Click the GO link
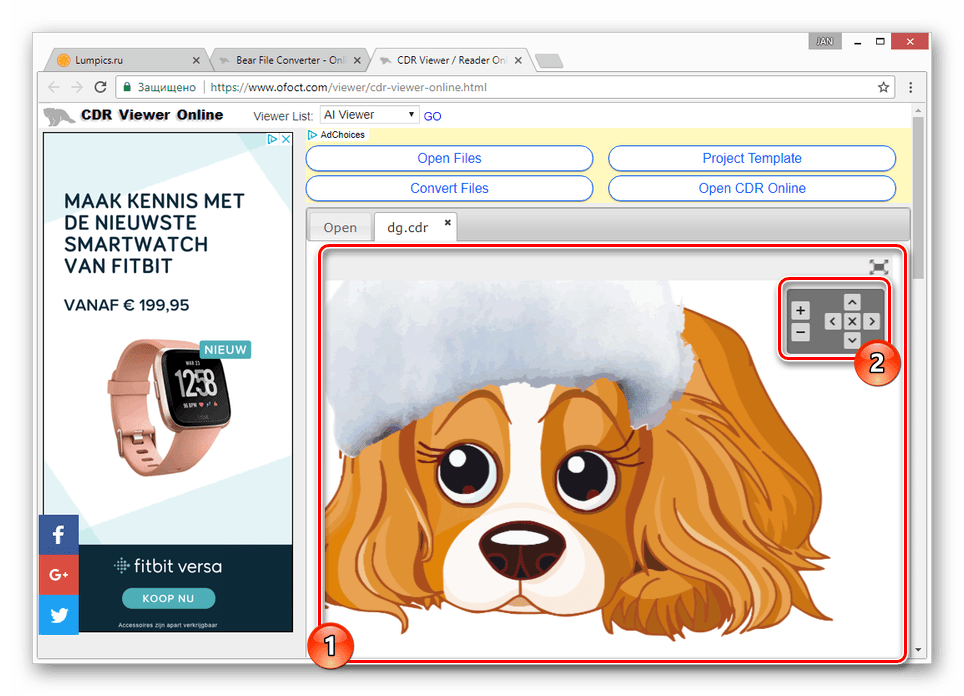Image resolution: width=964 pixels, height=696 pixels. (x=432, y=116)
